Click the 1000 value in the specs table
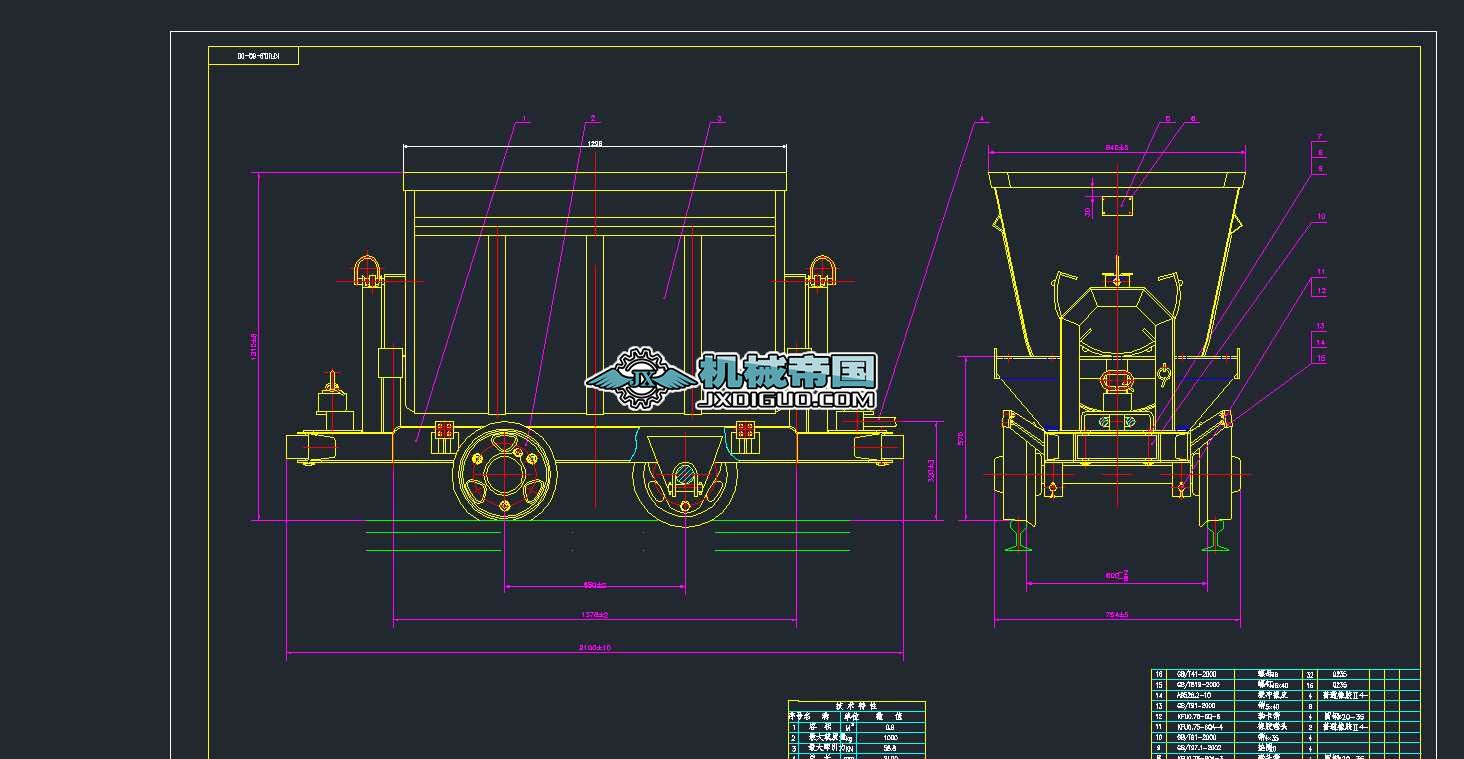This screenshot has height=759, width=1464. pyautogui.click(x=890, y=737)
